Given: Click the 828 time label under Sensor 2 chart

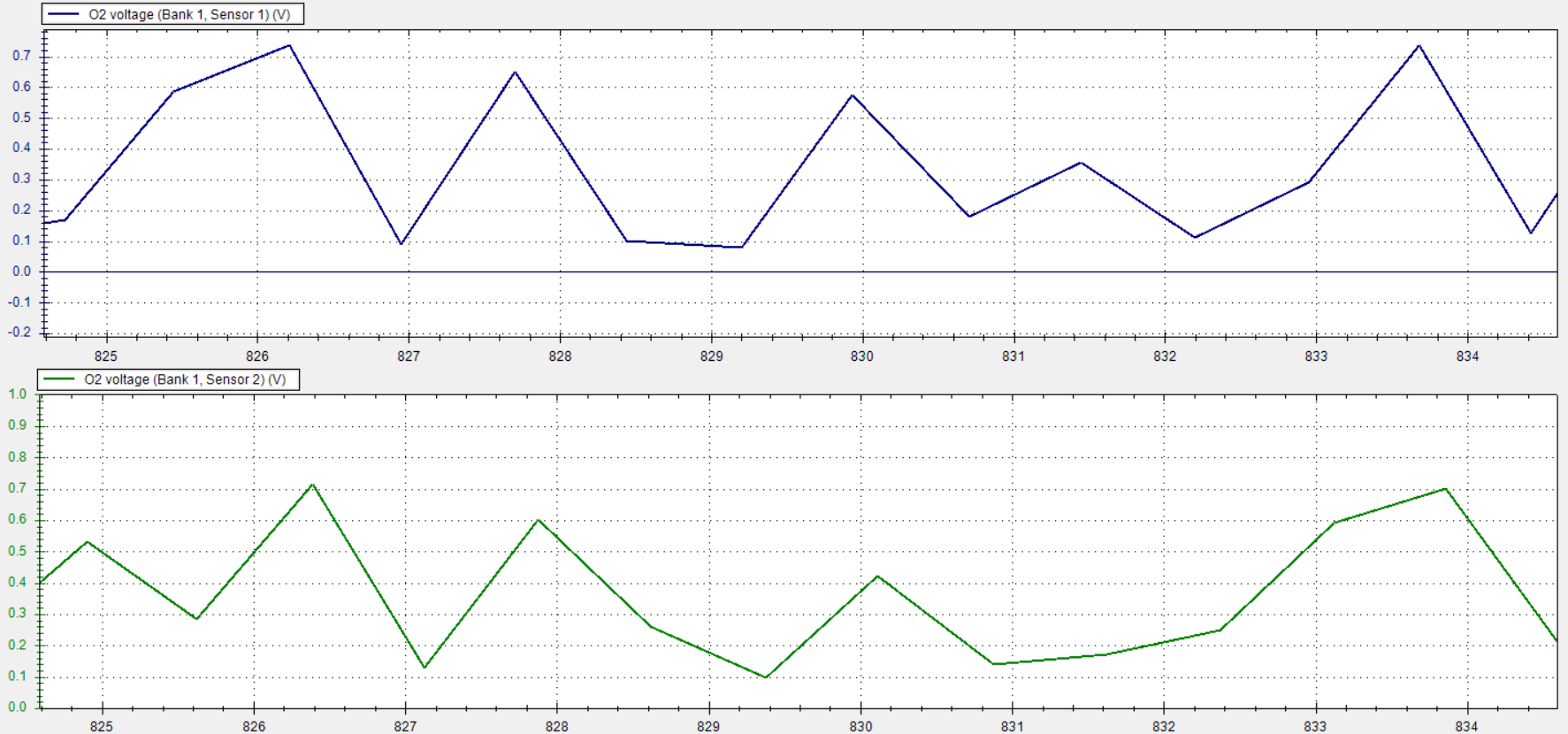Looking at the screenshot, I should point(556,726).
